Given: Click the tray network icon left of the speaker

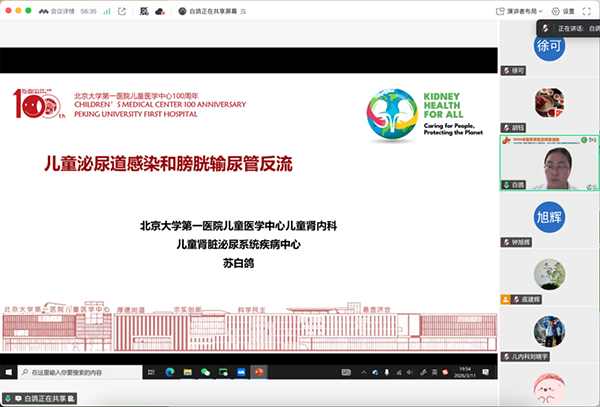Looking at the screenshot, I should (399, 372).
